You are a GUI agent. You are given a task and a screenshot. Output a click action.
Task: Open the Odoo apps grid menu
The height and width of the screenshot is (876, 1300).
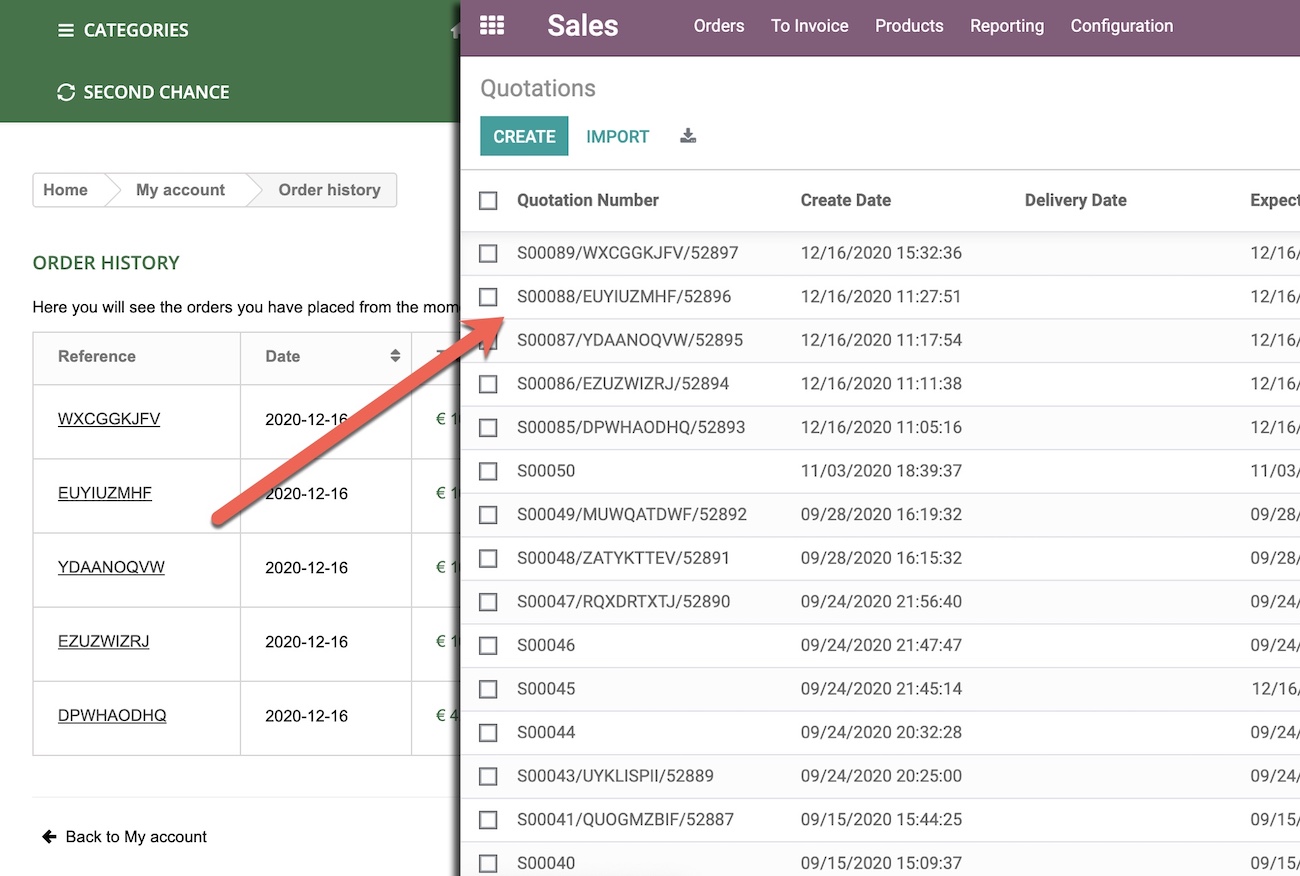491,26
